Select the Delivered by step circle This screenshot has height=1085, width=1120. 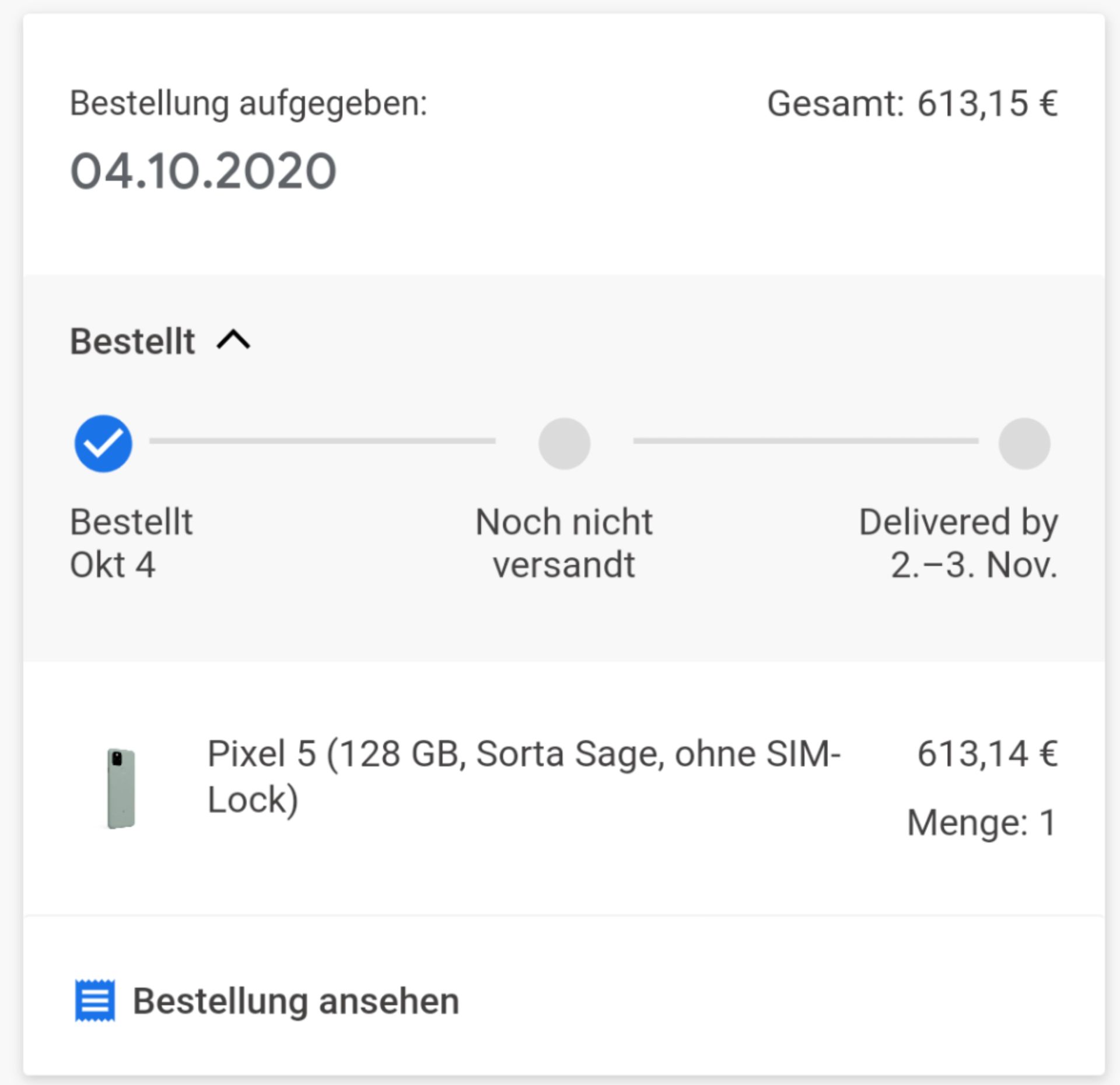pyautogui.click(x=1024, y=443)
